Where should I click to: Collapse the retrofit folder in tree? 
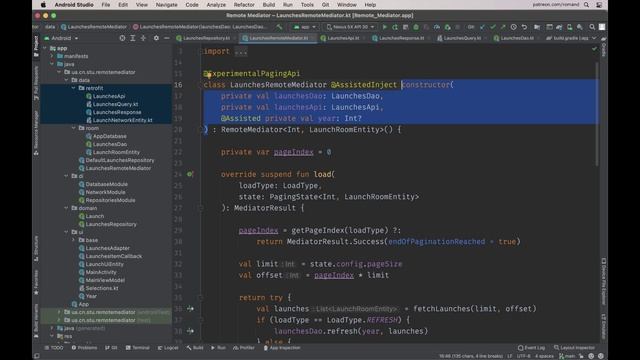pyautogui.click(x=73, y=88)
